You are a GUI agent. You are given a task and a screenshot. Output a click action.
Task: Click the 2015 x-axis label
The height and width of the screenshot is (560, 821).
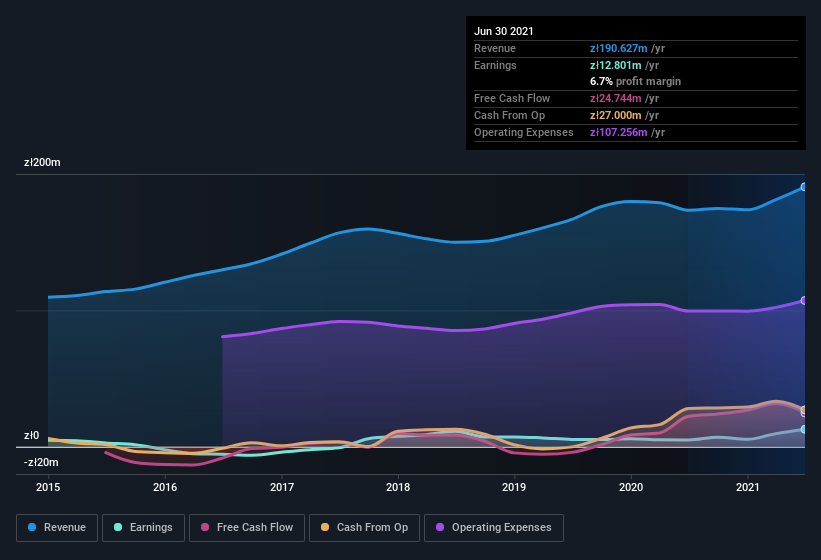pyautogui.click(x=48, y=487)
